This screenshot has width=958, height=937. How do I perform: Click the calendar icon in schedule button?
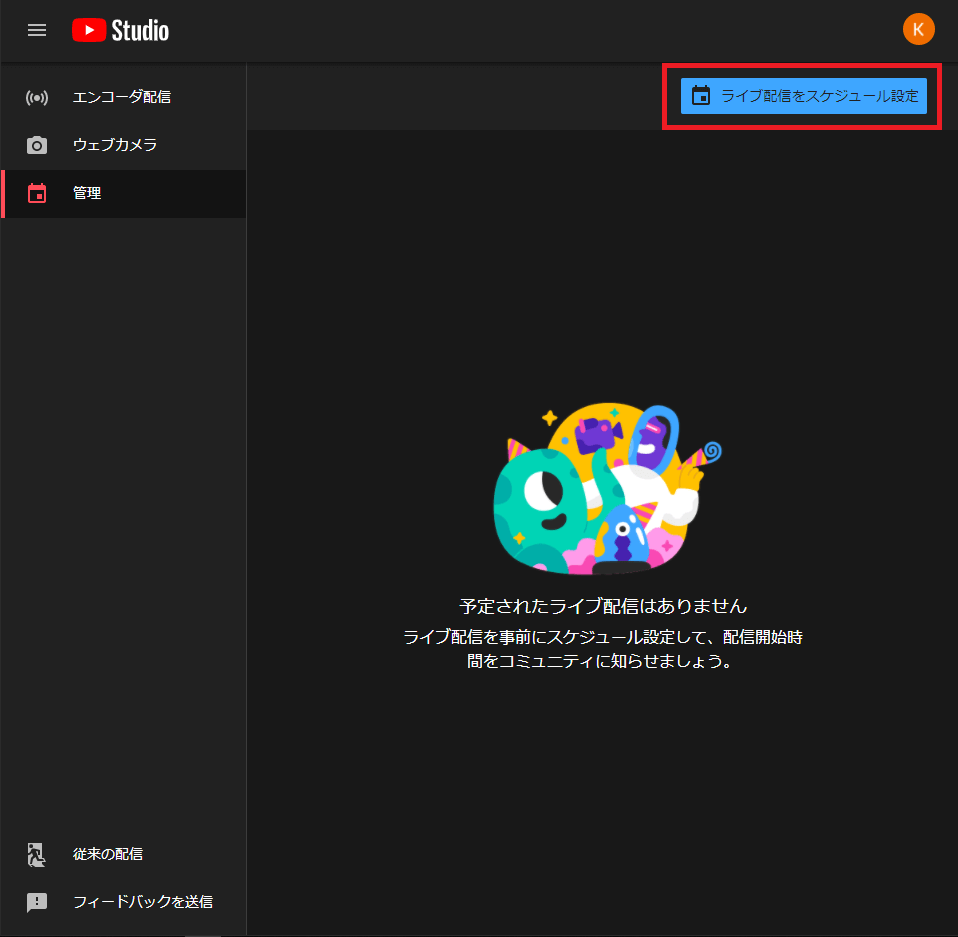point(701,96)
